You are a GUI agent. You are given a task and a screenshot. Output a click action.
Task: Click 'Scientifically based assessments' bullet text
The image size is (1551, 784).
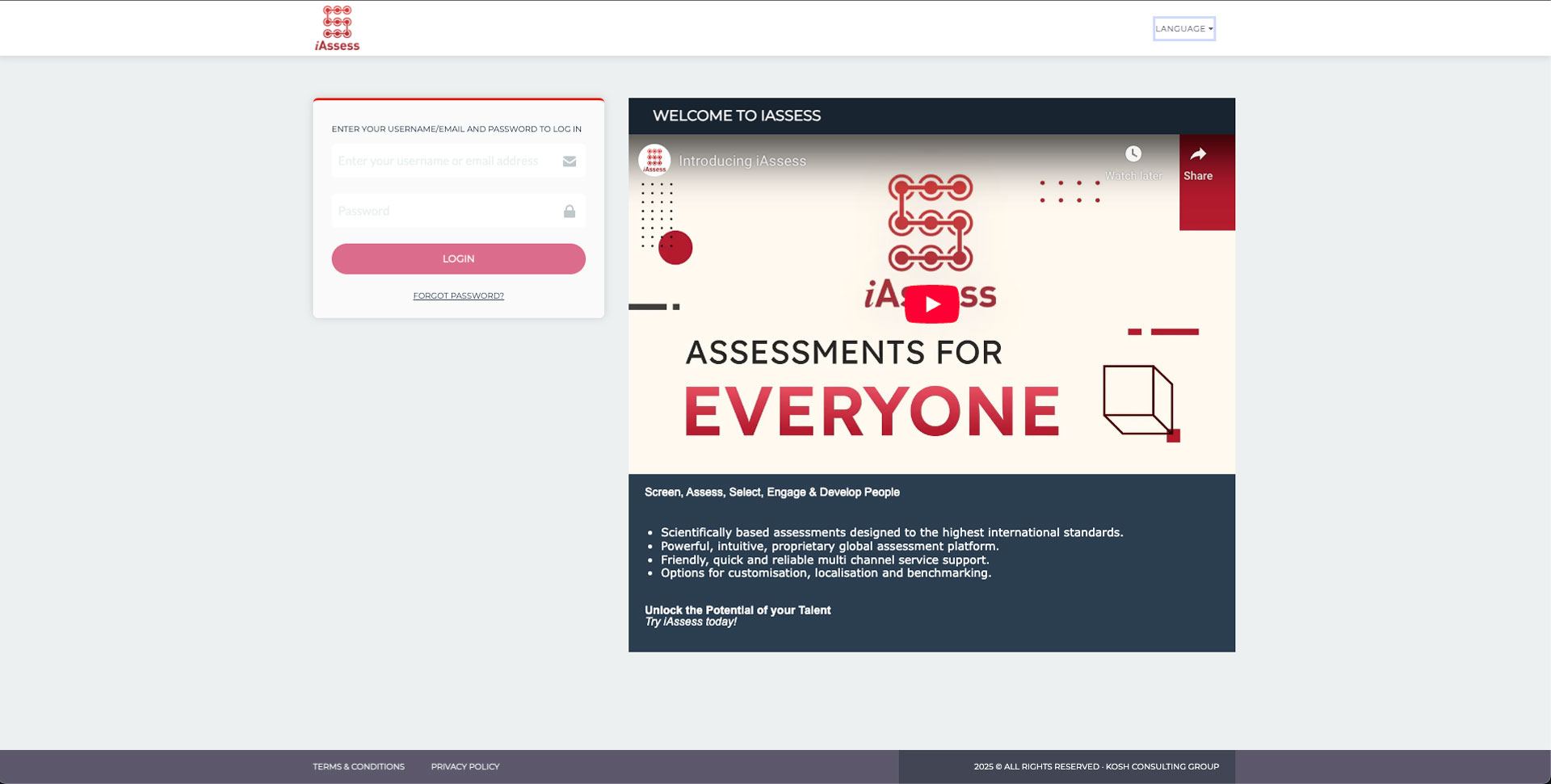(892, 532)
